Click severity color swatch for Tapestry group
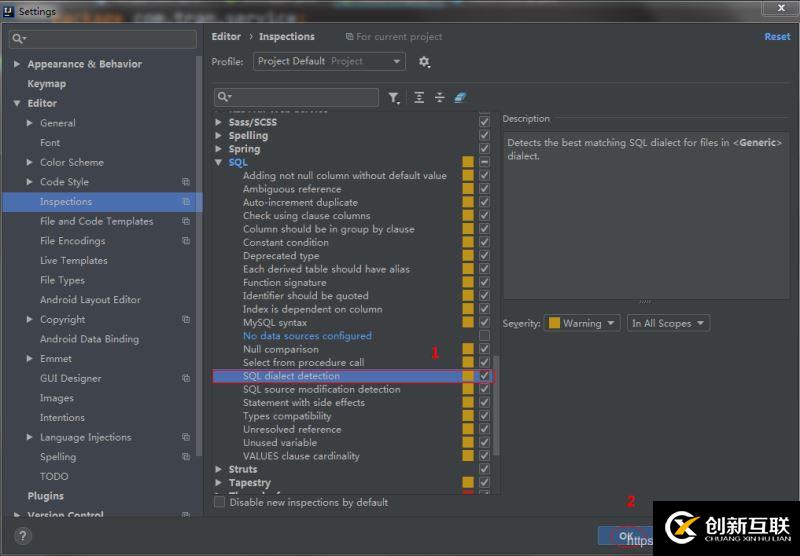Screen dimensions: 800x556 coord(468,482)
